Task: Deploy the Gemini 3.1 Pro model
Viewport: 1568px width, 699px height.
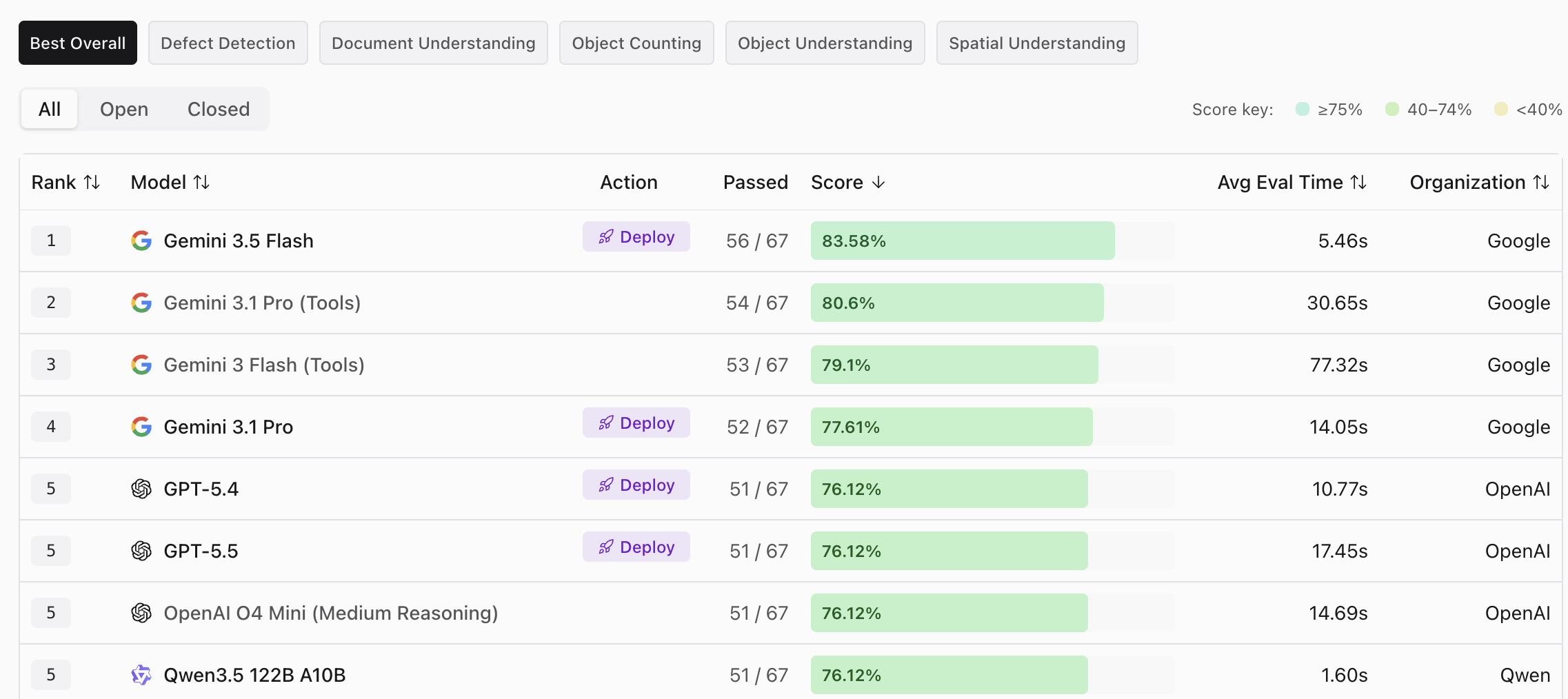Action: click(x=636, y=423)
